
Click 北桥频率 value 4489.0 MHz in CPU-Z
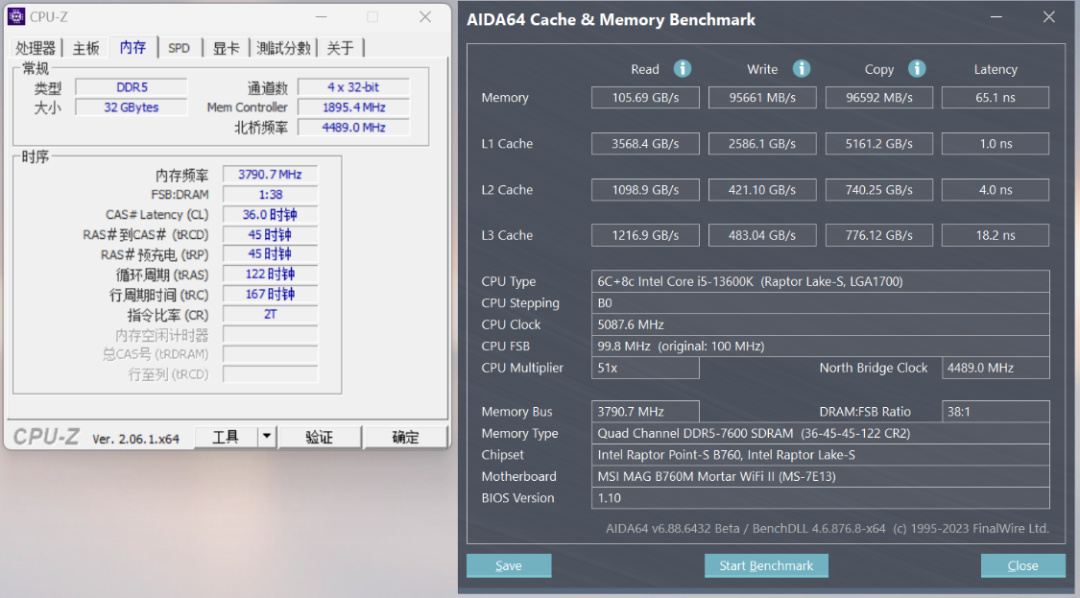tap(353, 127)
